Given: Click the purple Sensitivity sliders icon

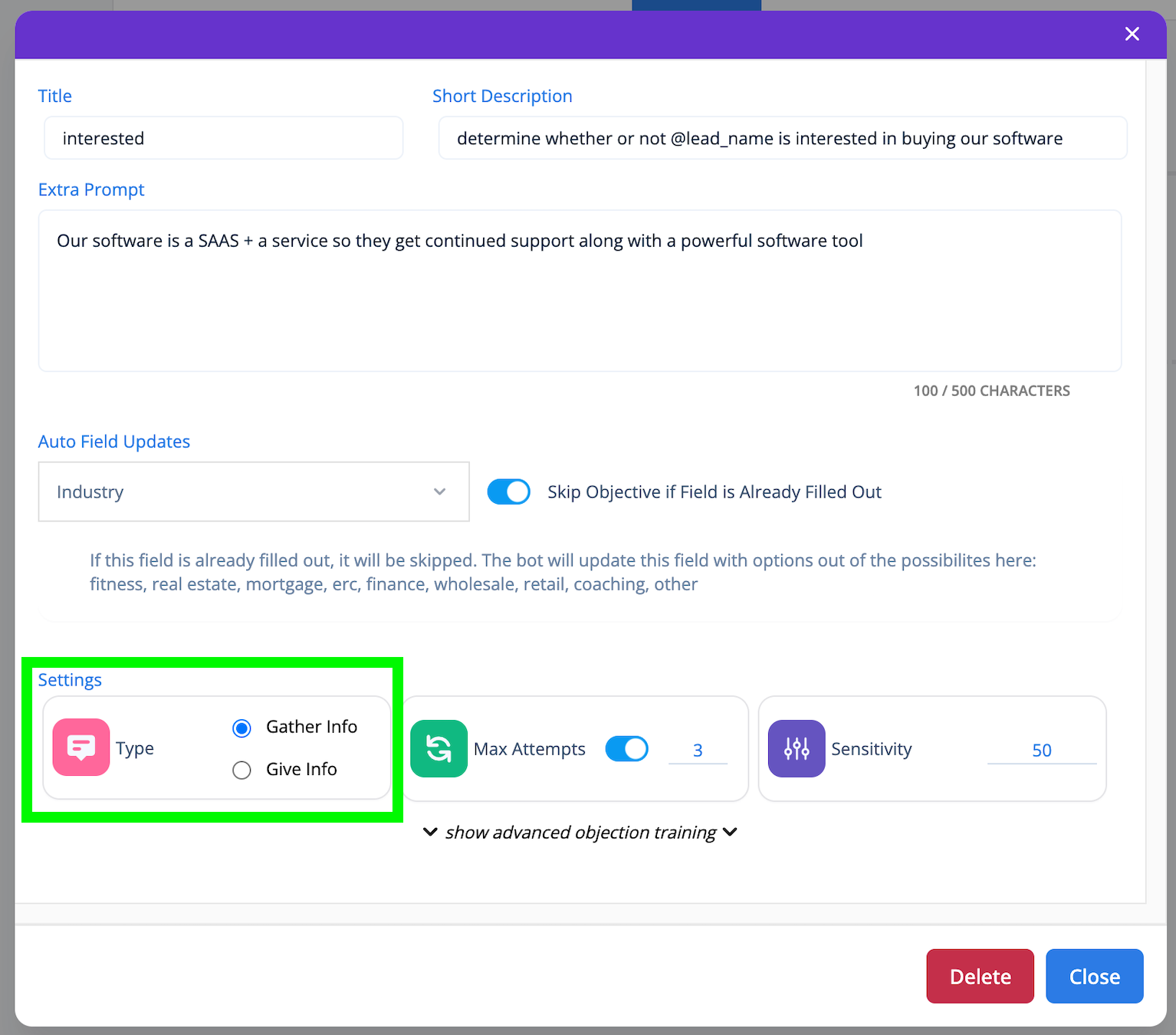Looking at the screenshot, I should 797,748.
